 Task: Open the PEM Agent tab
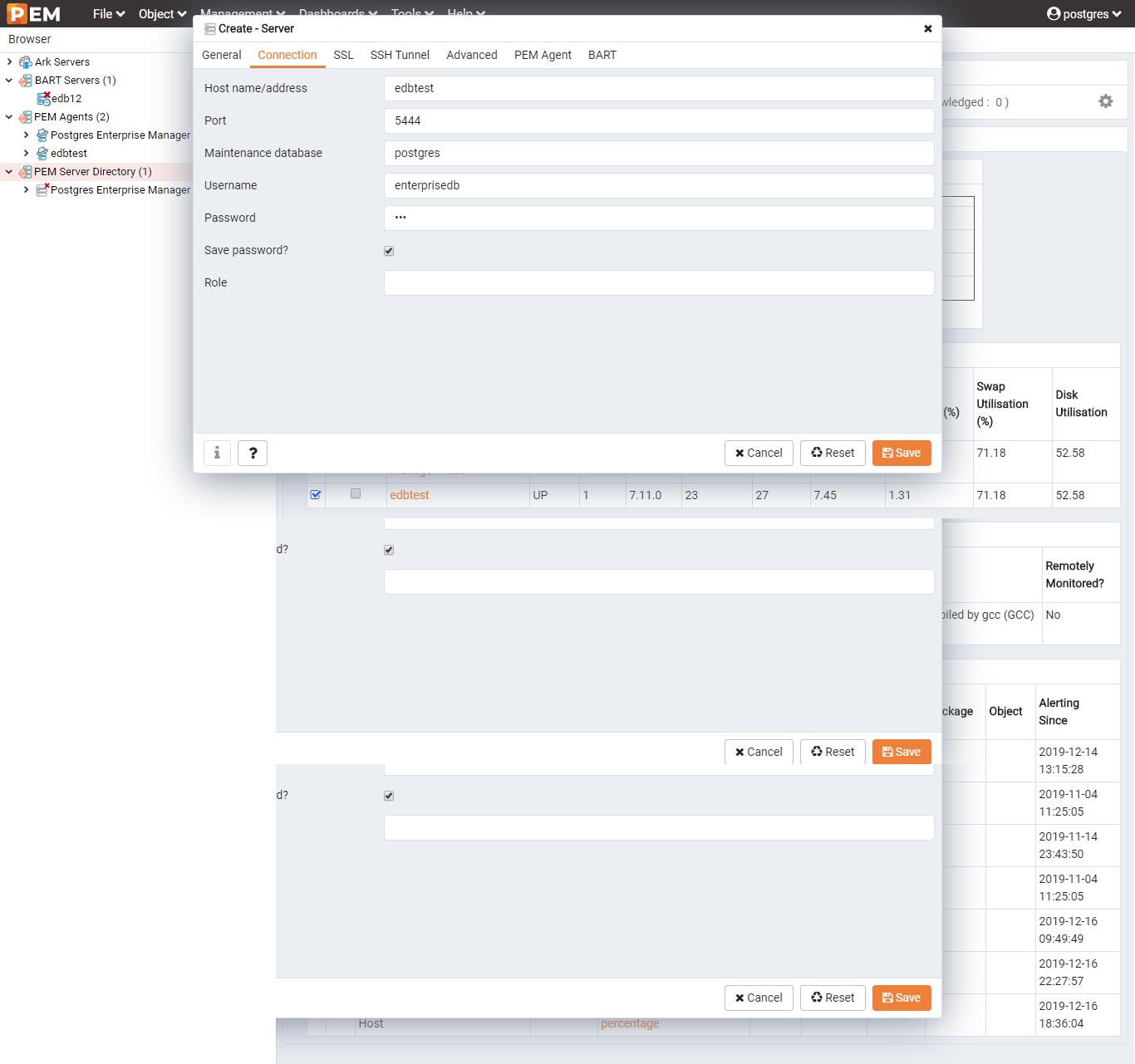(x=543, y=55)
